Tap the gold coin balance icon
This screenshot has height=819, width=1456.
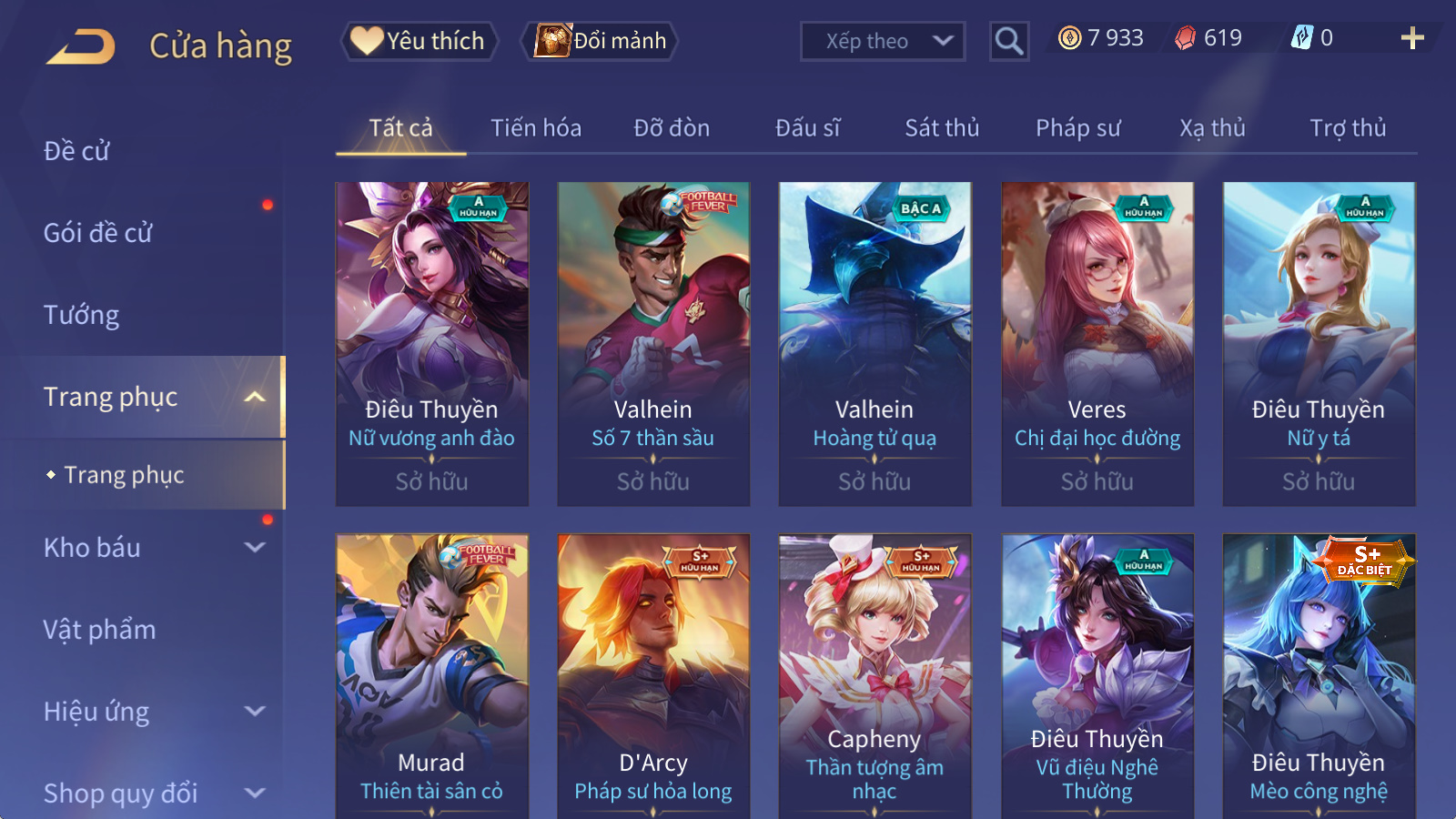point(1069,37)
